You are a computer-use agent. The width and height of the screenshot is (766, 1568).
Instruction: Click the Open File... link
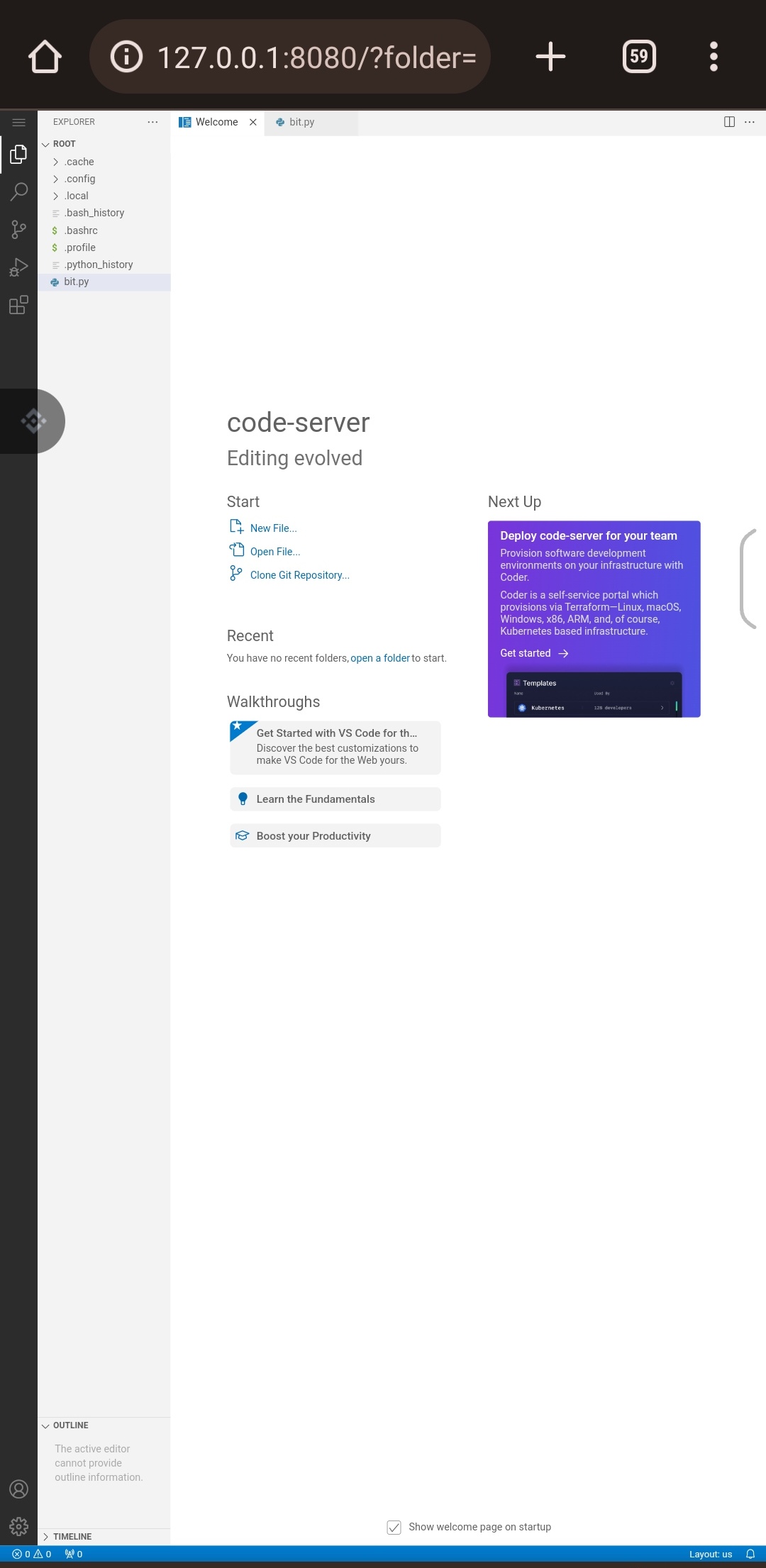(x=275, y=552)
